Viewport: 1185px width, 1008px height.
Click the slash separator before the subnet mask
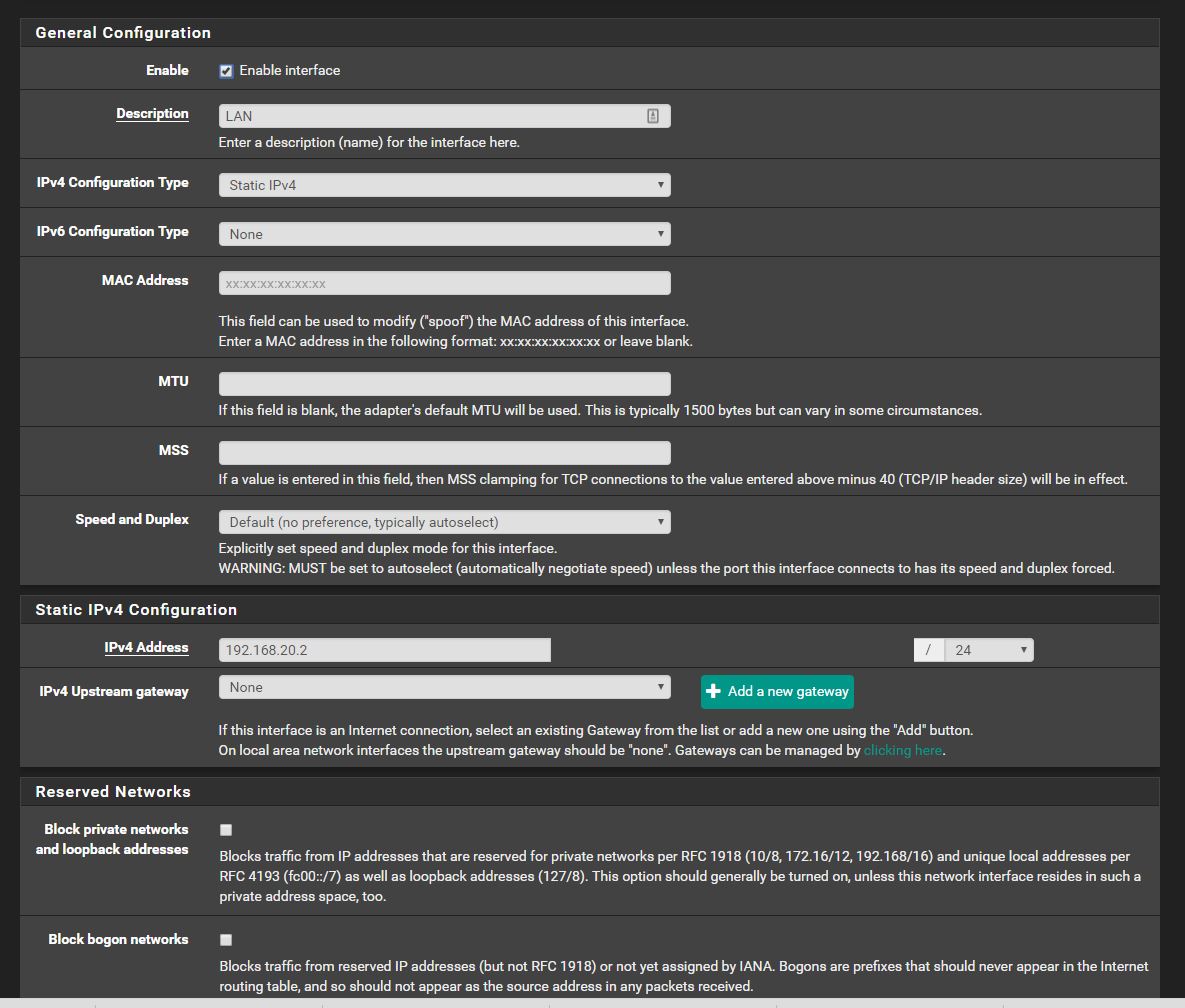click(929, 650)
